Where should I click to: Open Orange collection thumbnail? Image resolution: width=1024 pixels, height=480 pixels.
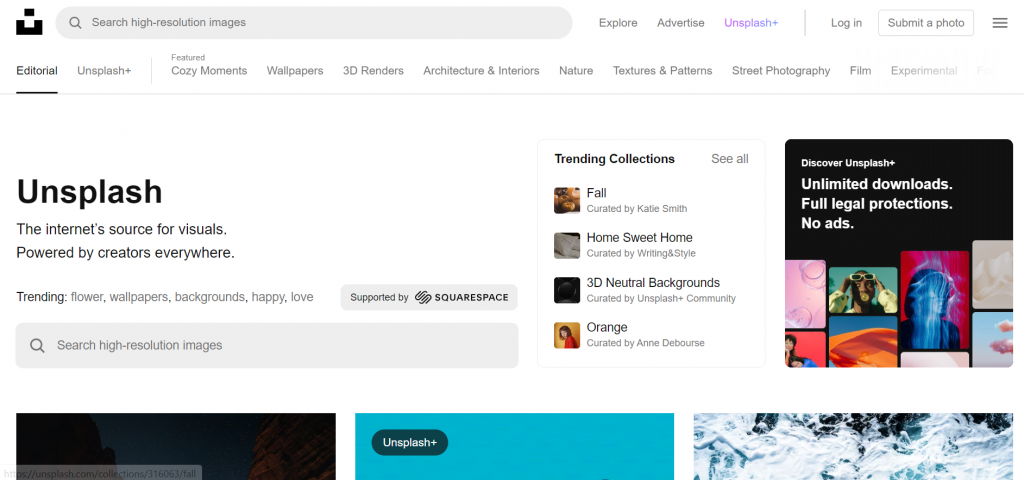567,335
